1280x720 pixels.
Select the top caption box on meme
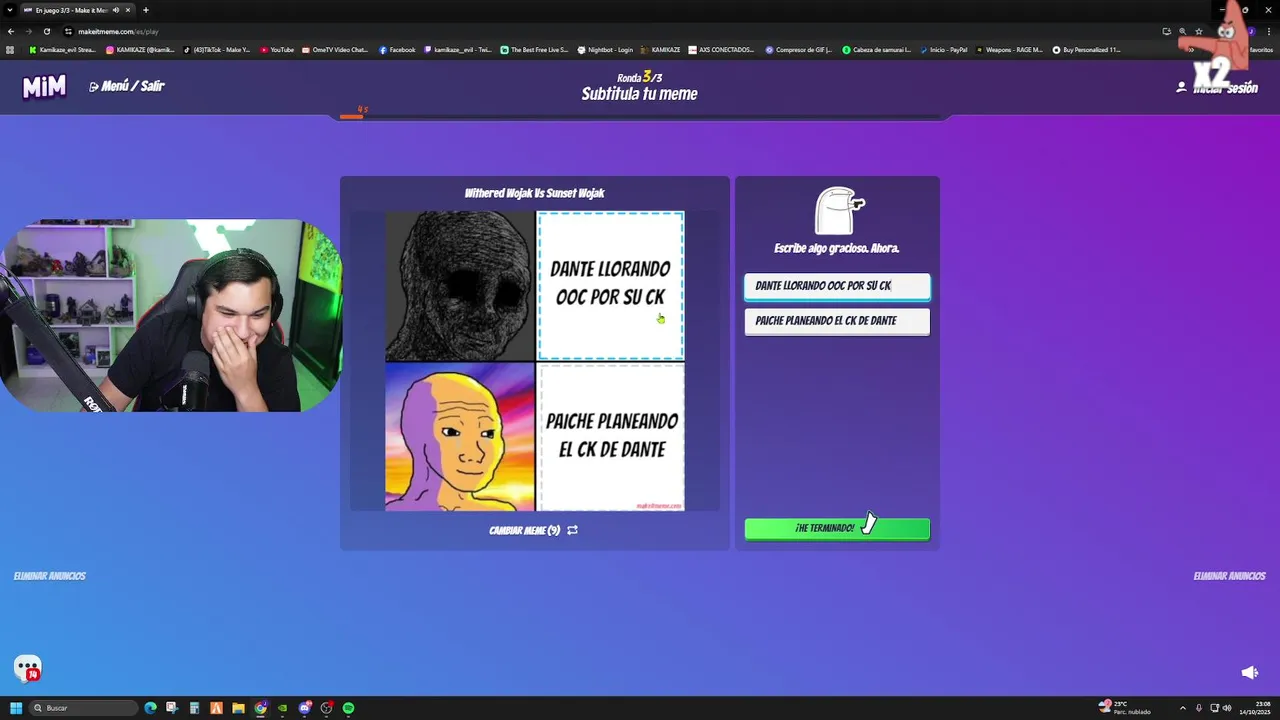(x=611, y=285)
